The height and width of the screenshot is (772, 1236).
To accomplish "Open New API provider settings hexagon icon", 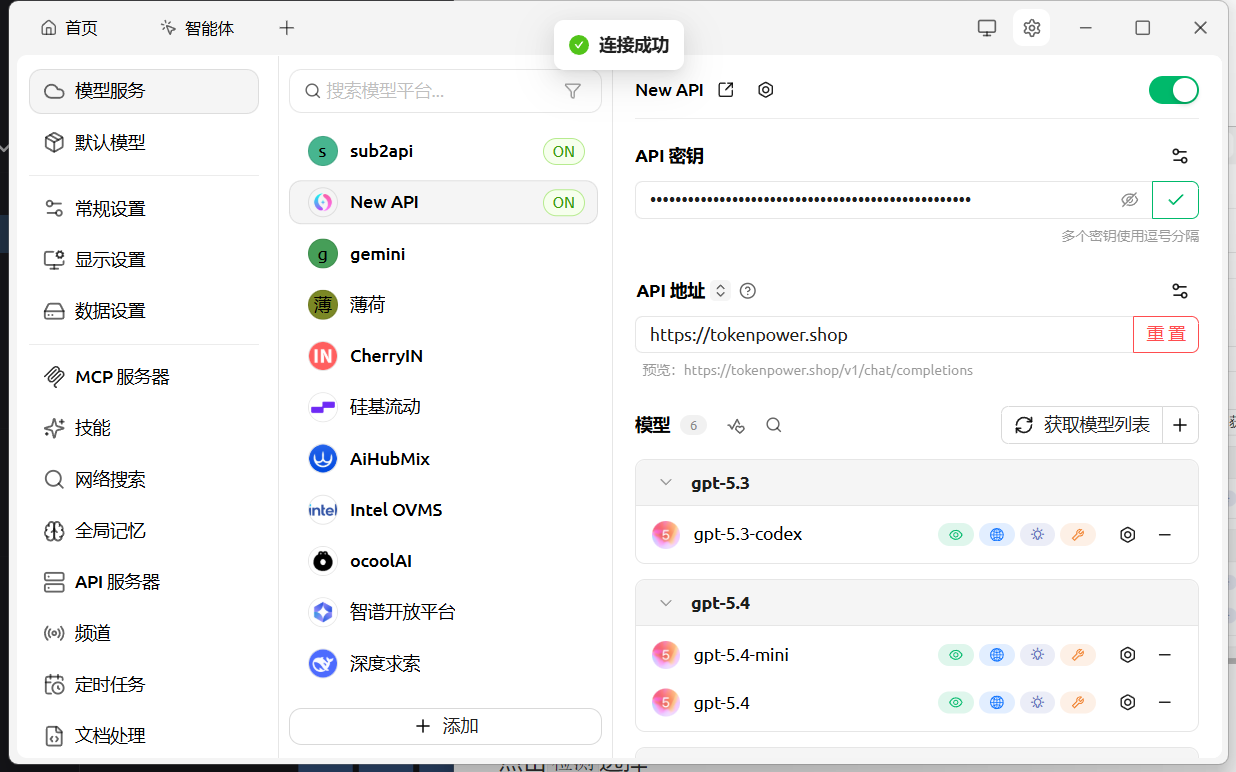I will [766, 90].
